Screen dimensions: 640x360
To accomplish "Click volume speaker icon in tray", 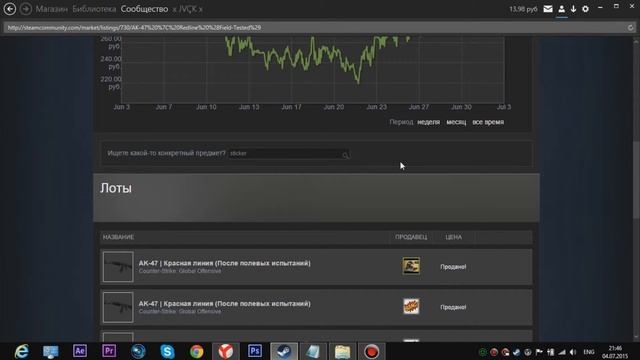I will [573, 352].
